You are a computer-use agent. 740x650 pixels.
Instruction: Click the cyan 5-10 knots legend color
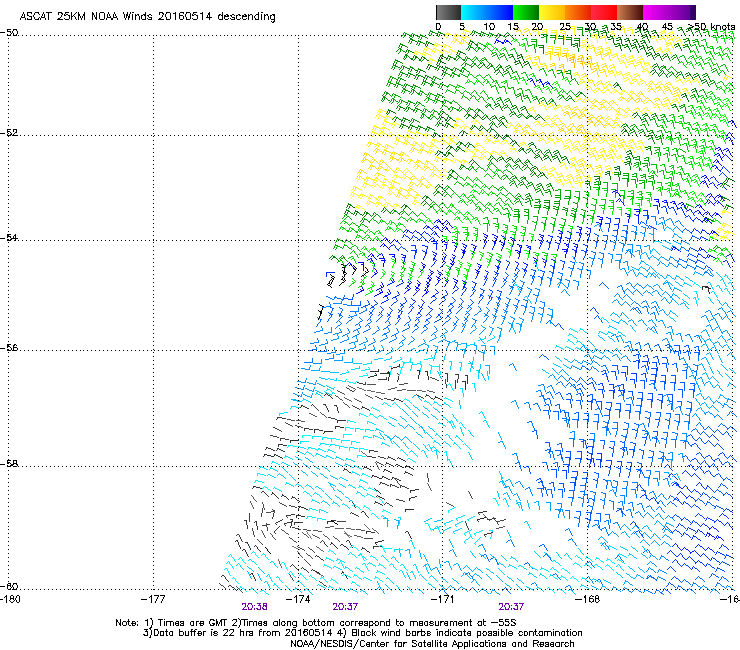coord(474,12)
